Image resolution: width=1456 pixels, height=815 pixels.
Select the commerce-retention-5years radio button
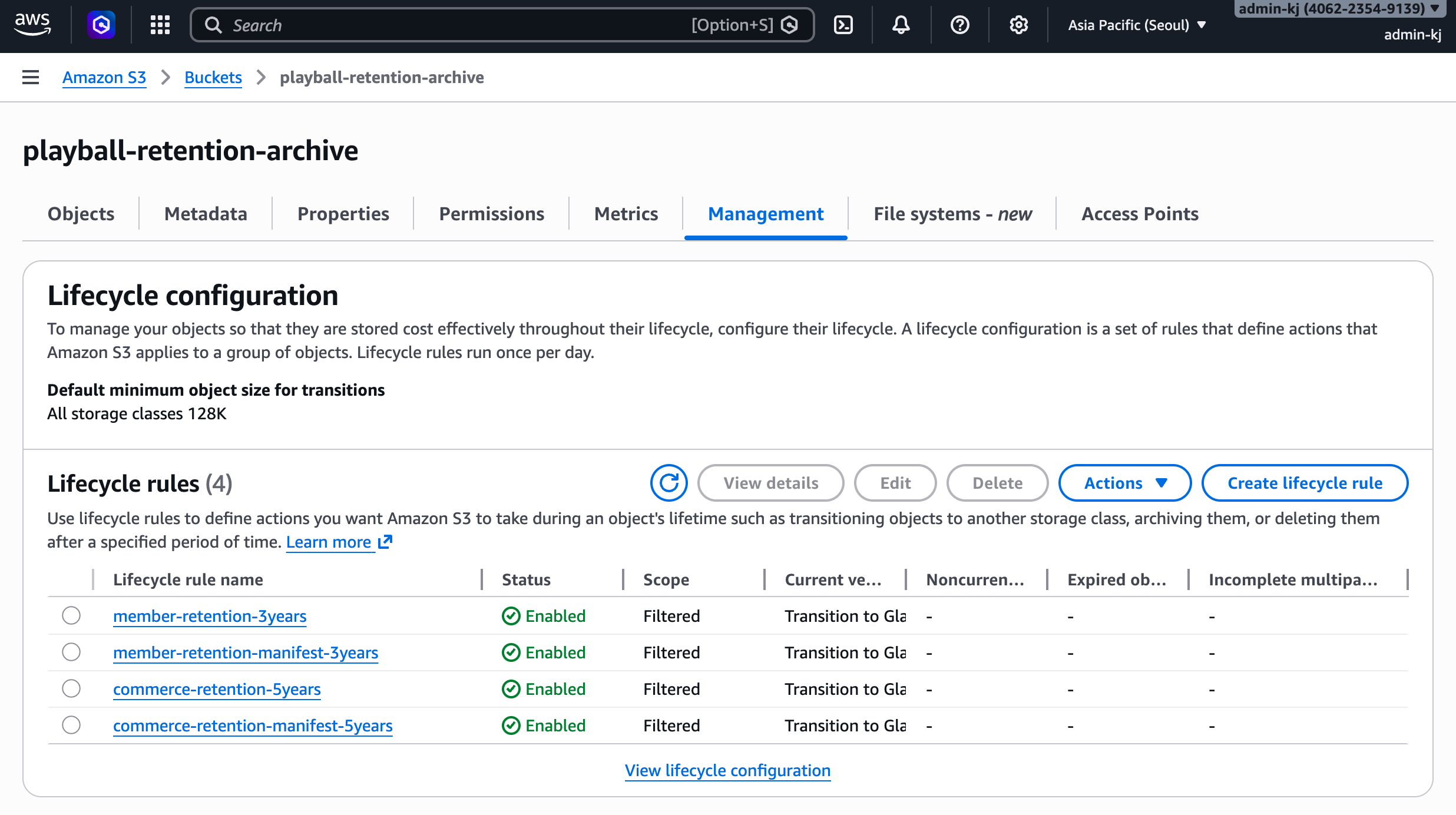(71, 688)
